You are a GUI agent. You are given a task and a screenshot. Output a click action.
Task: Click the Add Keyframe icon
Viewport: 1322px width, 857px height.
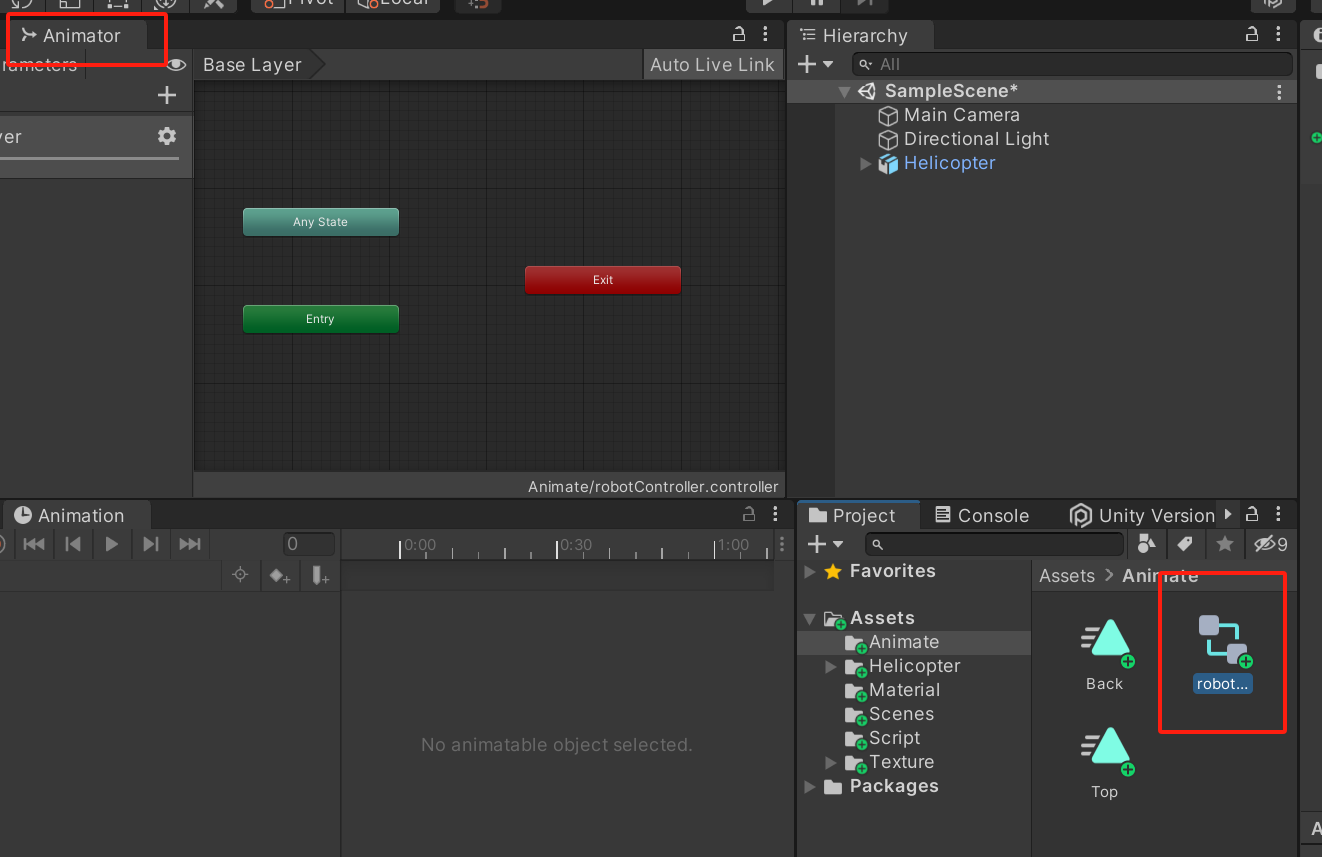click(x=279, y=575)
